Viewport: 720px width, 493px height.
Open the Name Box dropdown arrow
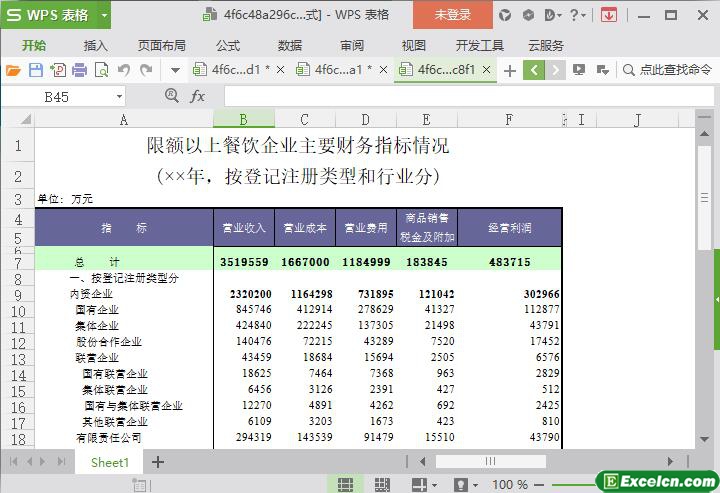coord(119,96)
